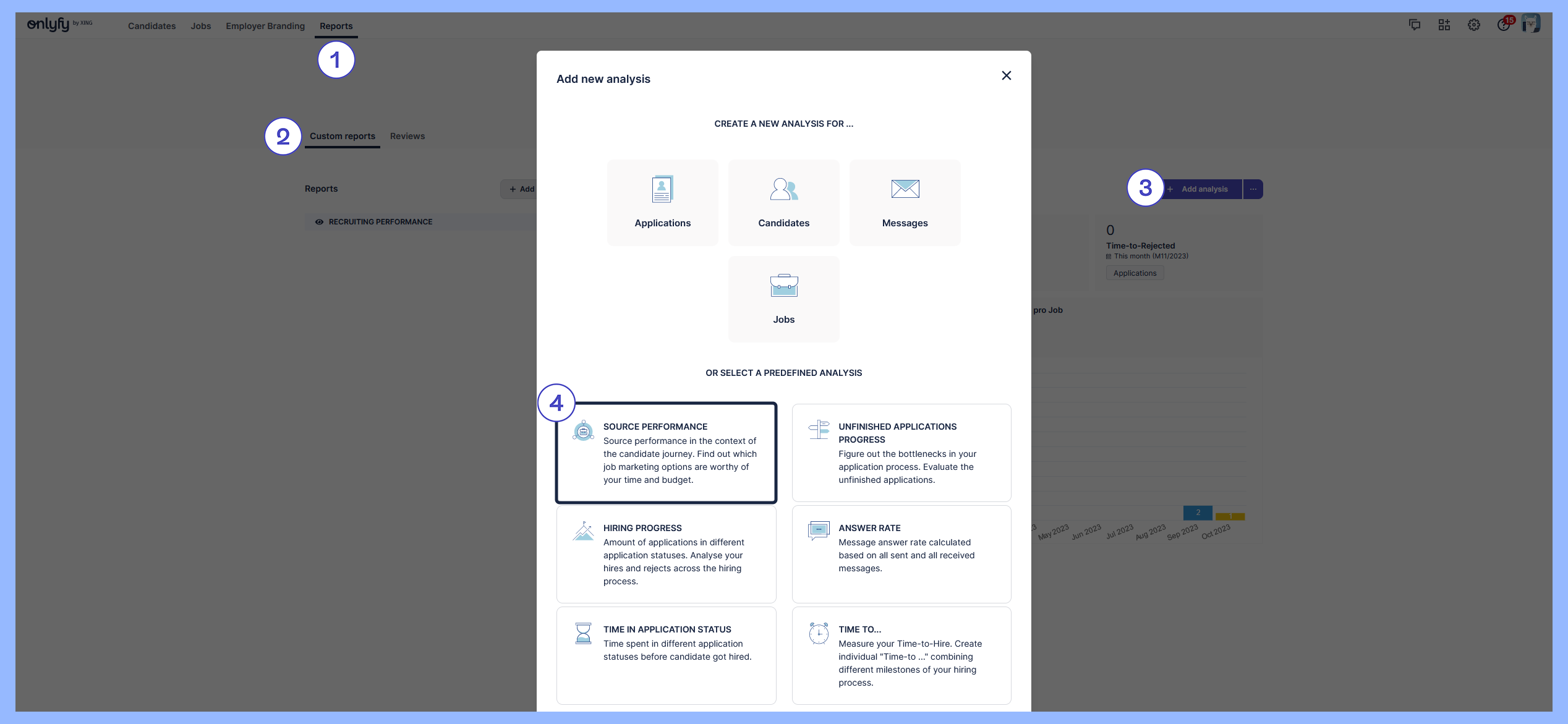Select the Jobs briefcase tile
Viewport: 1568px width, 724px height.
[783, 299]
